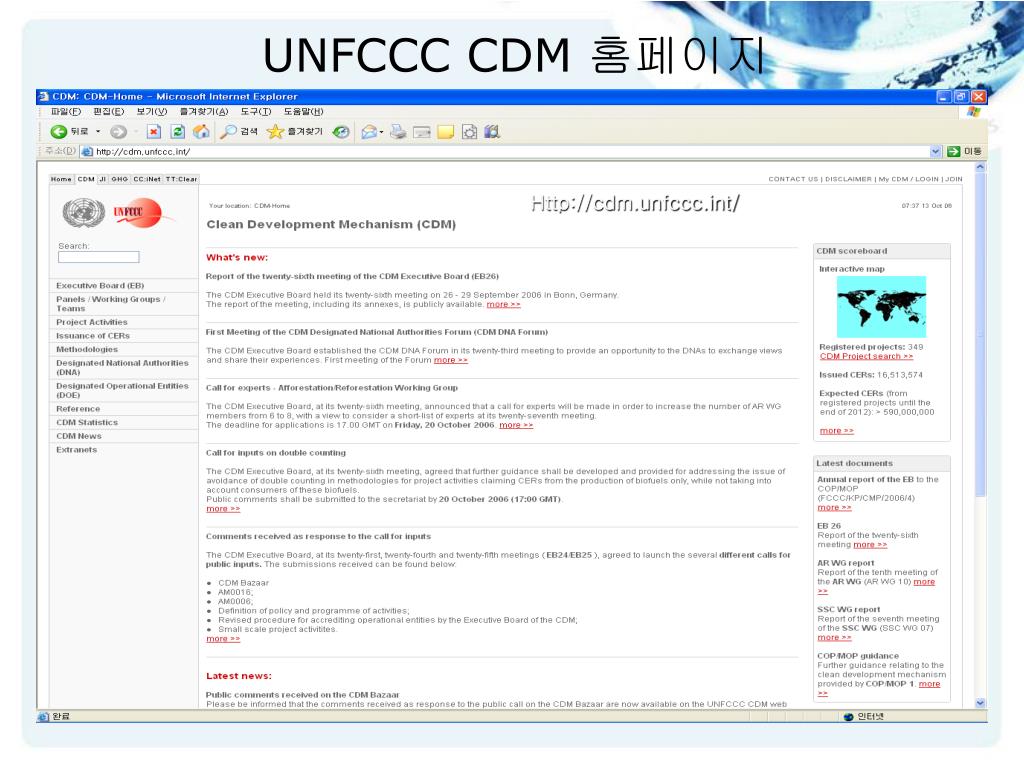
Task: Click the status bar page icon beside 완료
Action: (44, 716)
